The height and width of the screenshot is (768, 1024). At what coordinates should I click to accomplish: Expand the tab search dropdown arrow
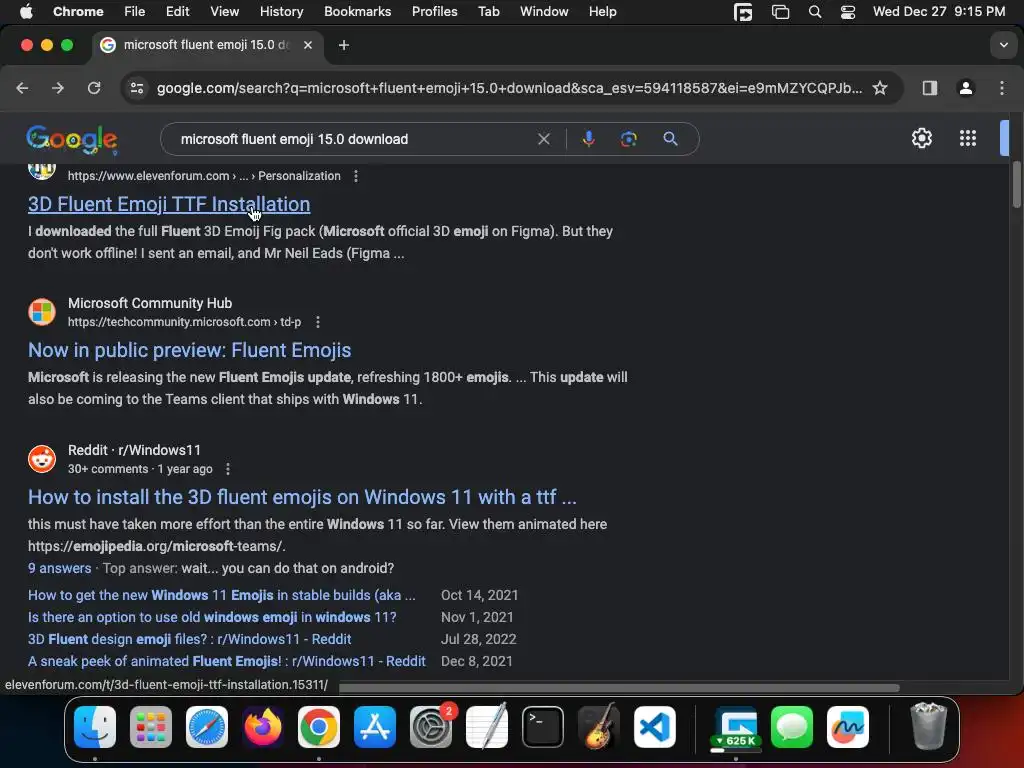click(1003, 45)
